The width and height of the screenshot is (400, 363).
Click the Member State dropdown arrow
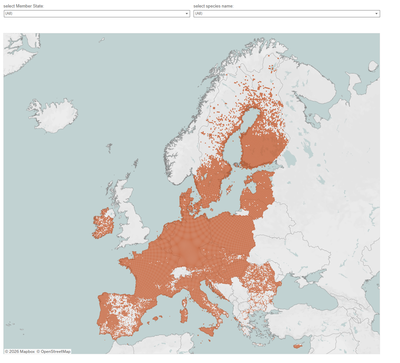click(187, 14)
